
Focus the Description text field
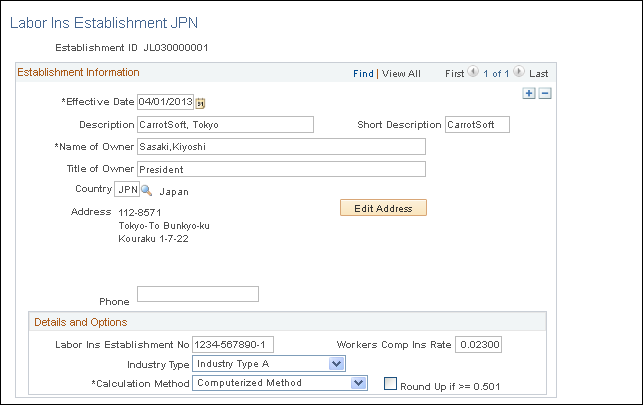click(x=226, y=125)
